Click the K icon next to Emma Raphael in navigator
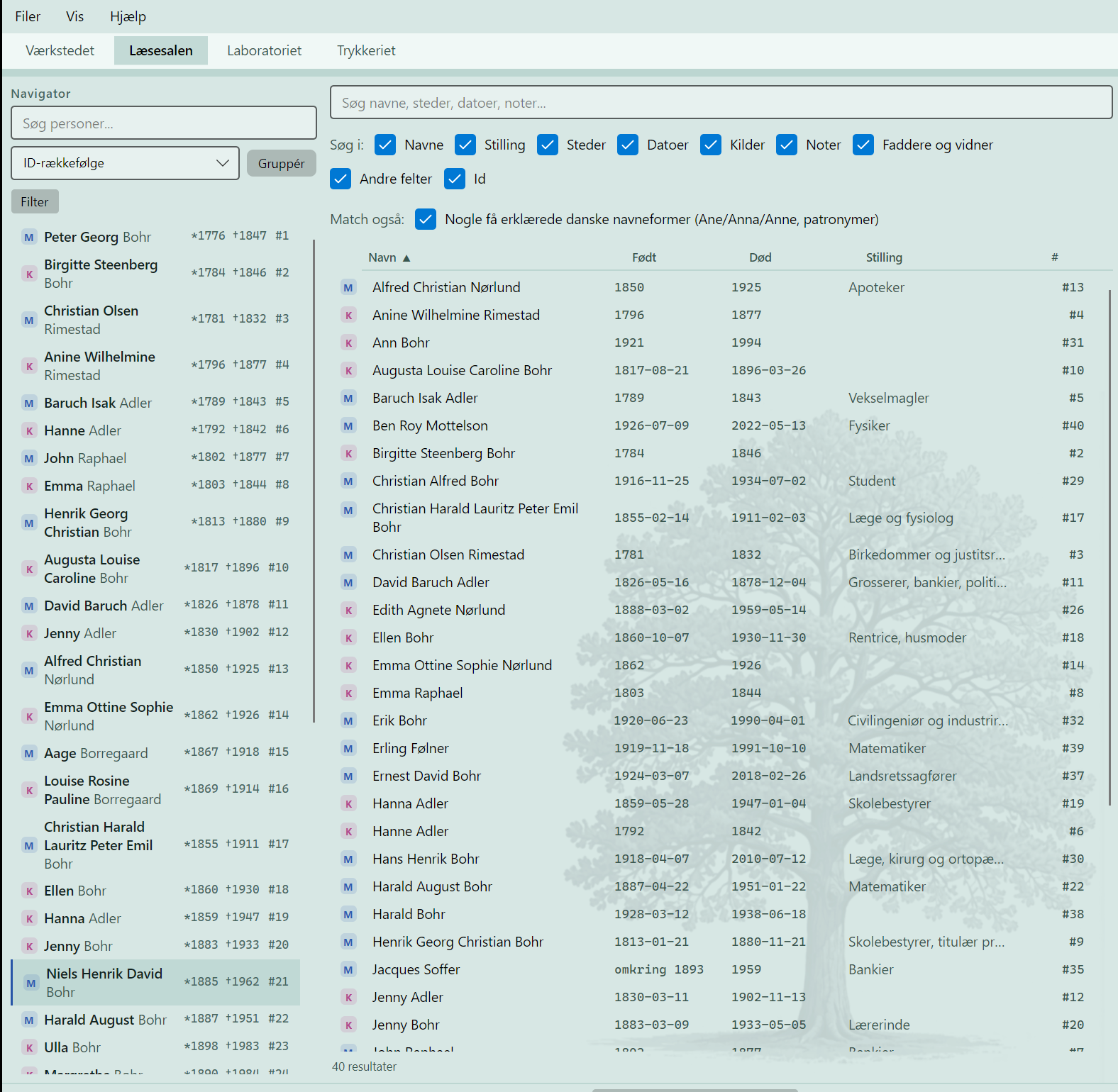The height and width of the screenshot is (1092, 1118). (x=29, y=486)
